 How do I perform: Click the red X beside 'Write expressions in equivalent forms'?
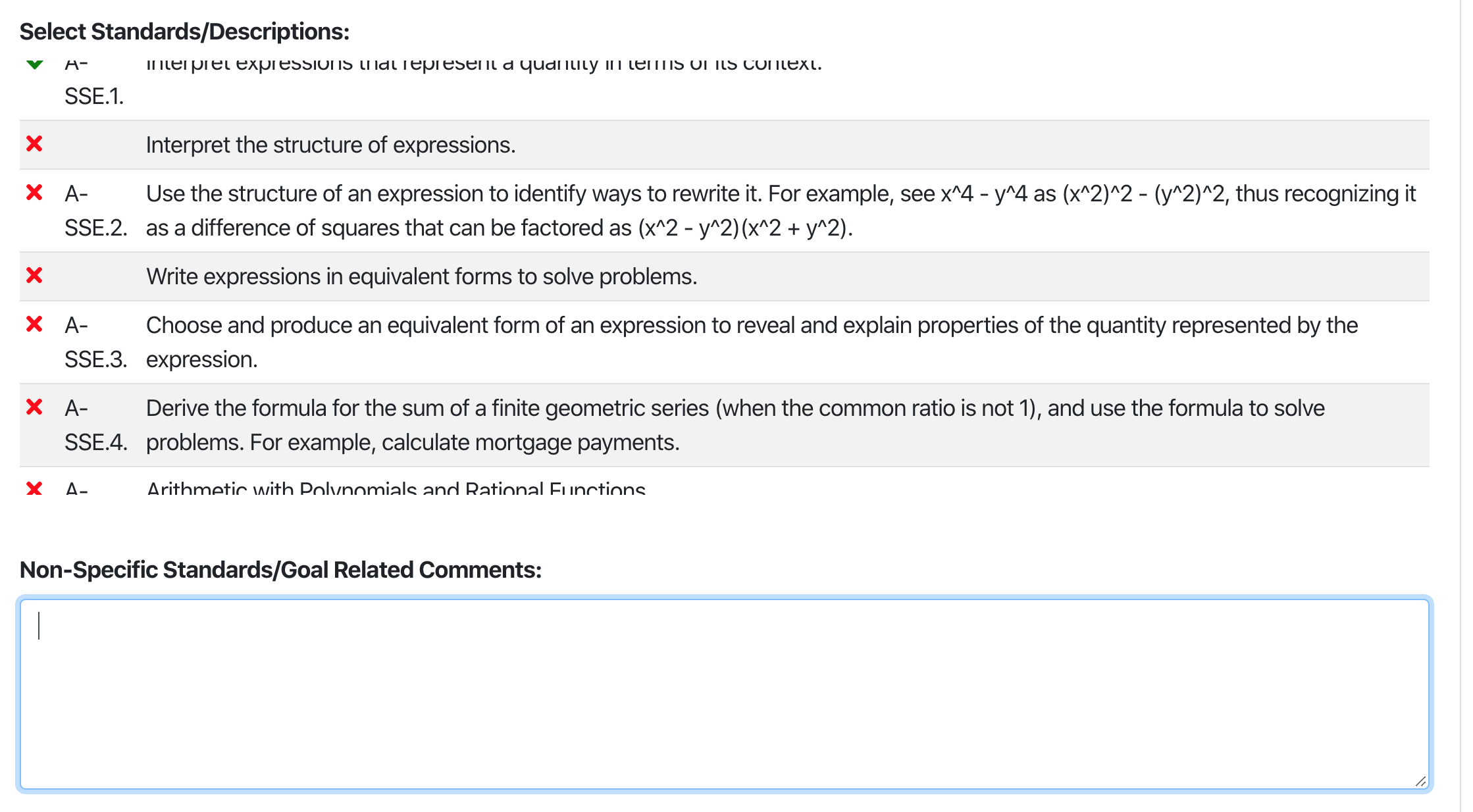[x=34, y=276]
